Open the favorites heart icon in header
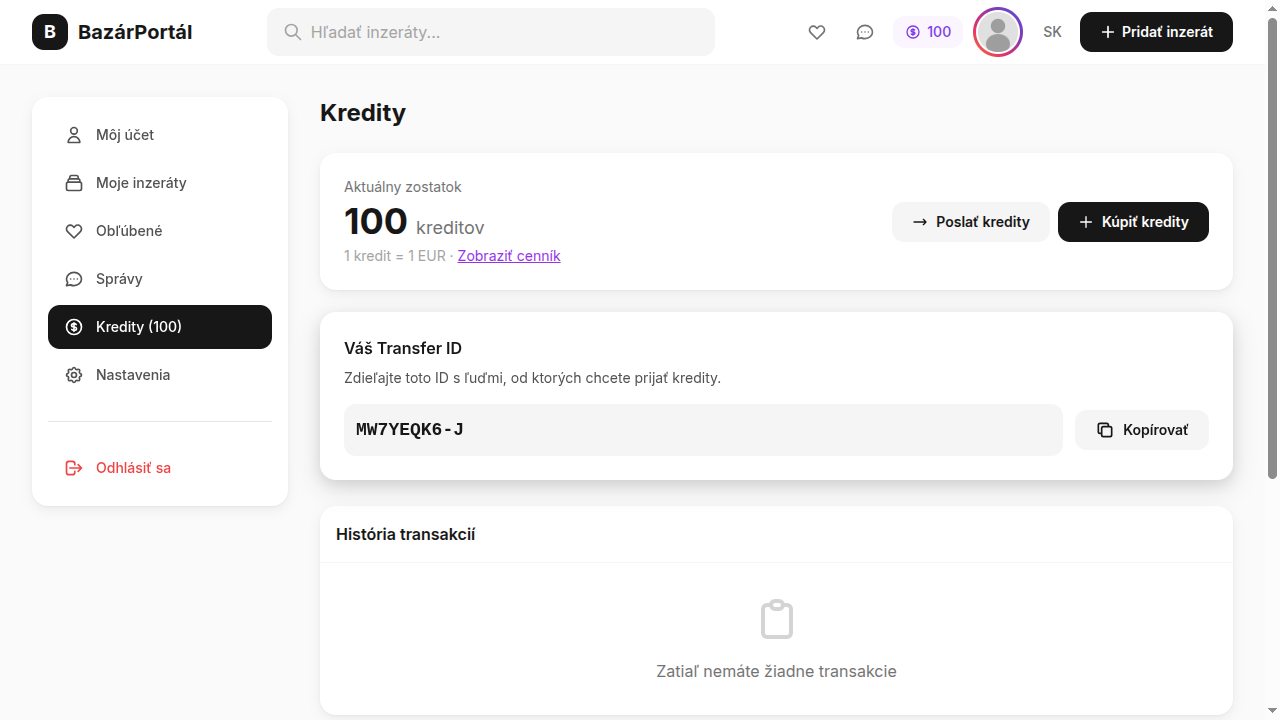 (x=817, y=32)
